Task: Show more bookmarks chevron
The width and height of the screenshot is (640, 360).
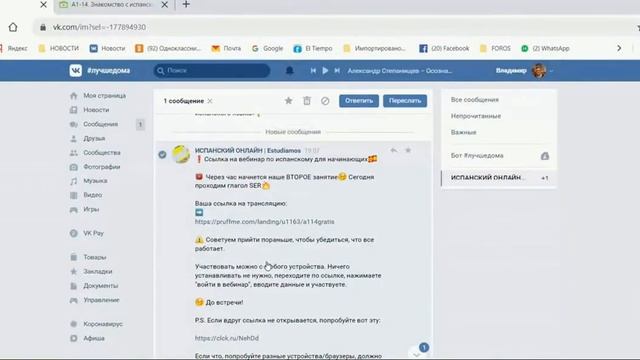Action: click(619, 48)
